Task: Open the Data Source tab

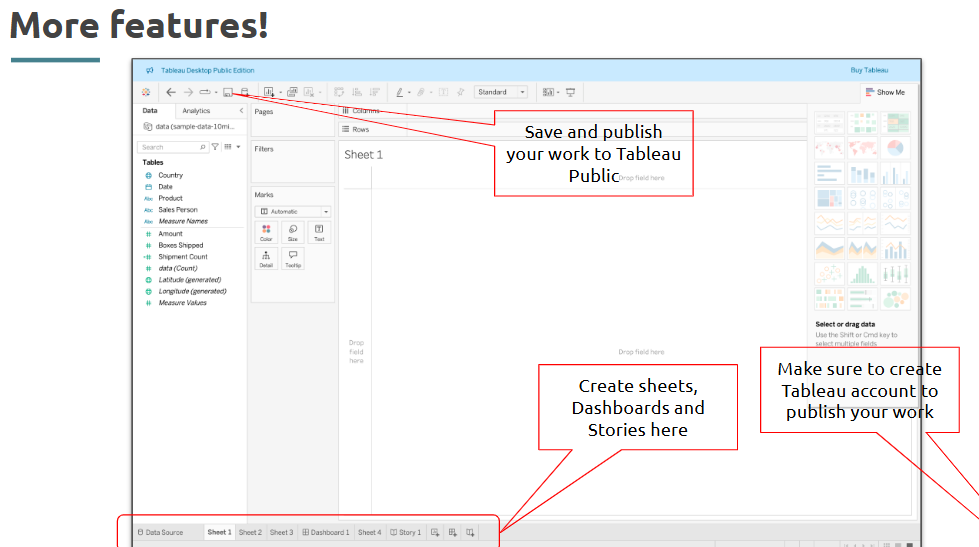Action: (160, 533)
